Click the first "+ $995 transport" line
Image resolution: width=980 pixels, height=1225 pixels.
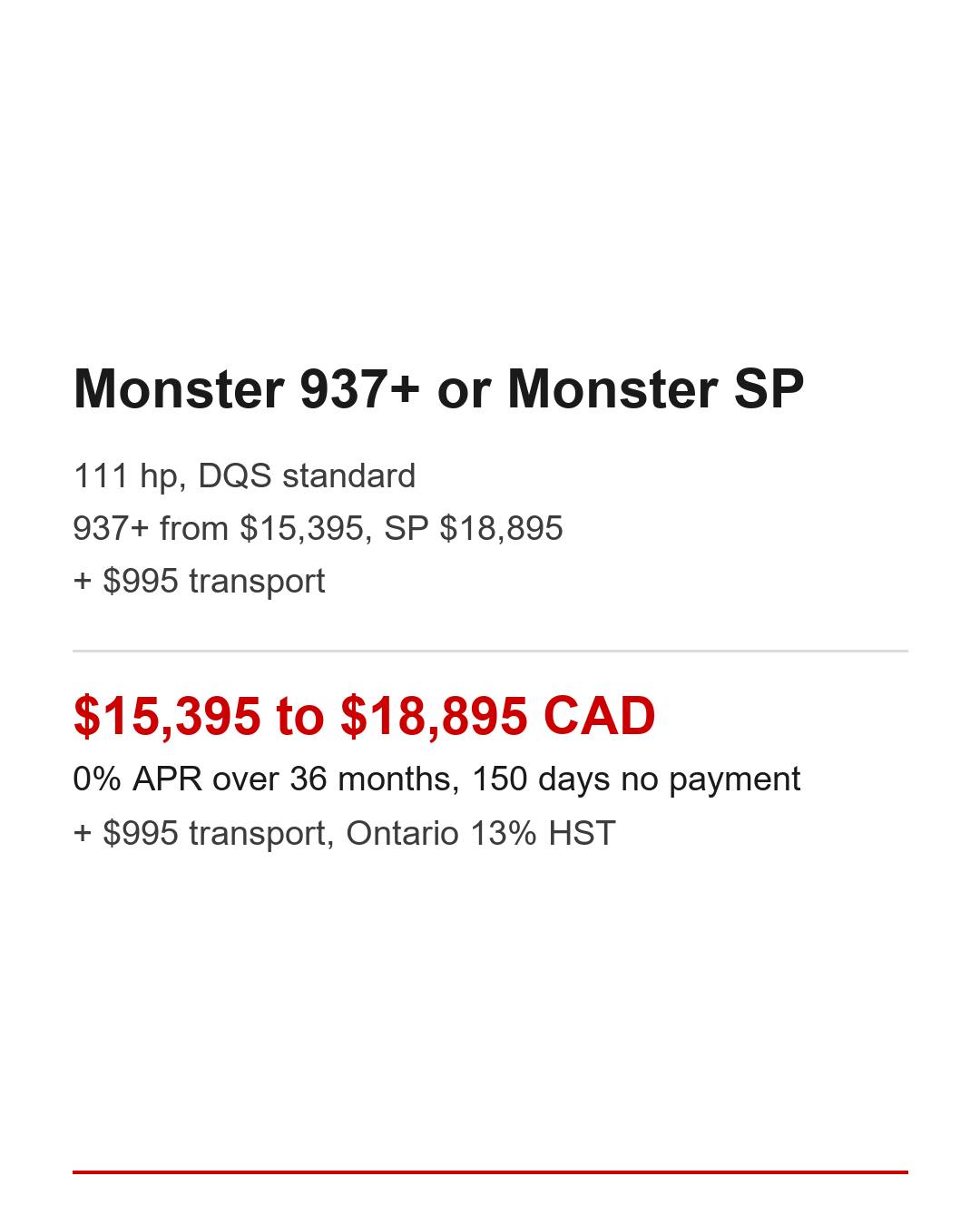tap(199, 581)
